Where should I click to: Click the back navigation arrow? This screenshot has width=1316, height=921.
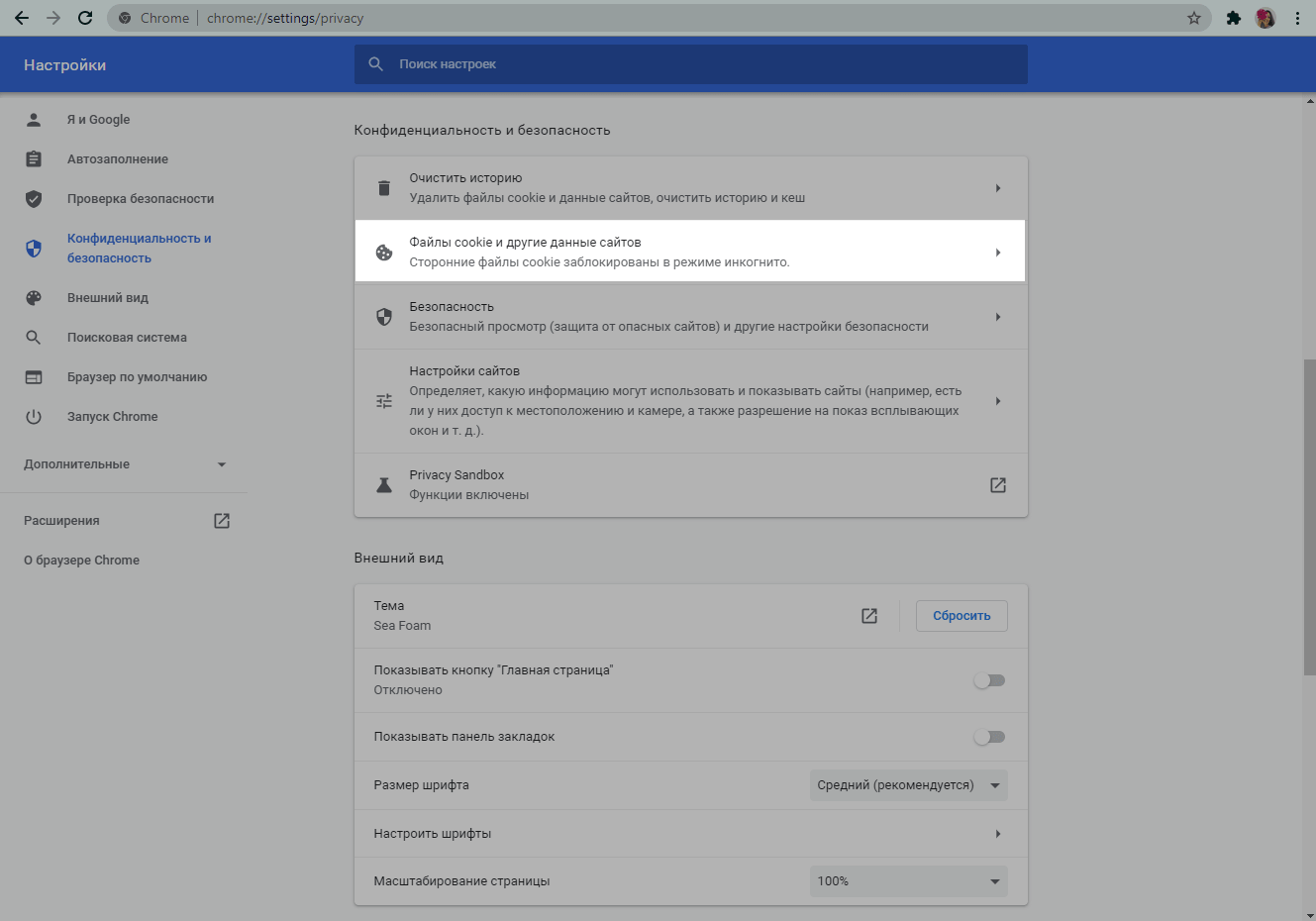click(22, 18)
